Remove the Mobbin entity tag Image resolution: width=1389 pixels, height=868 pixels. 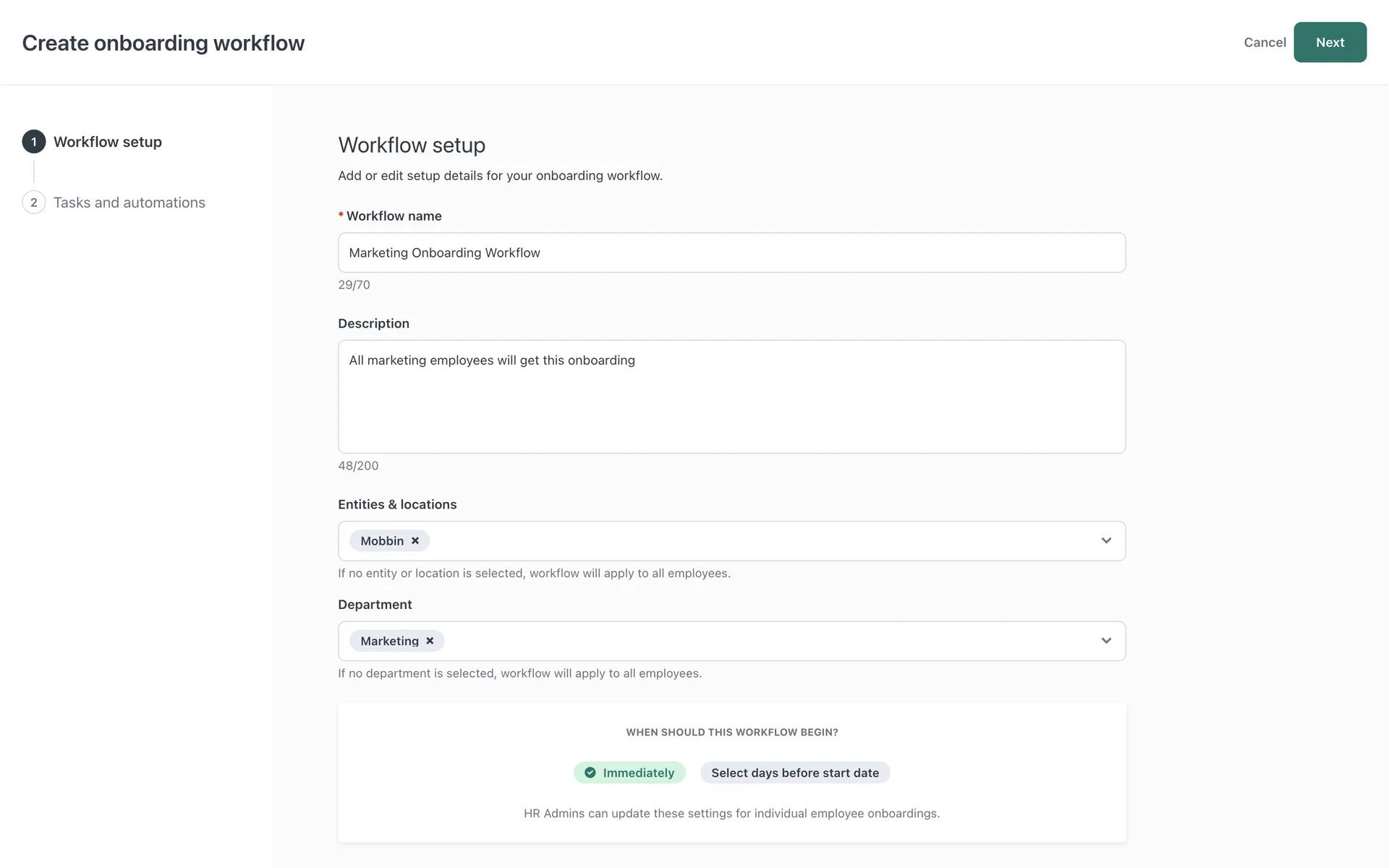pos(415,541)
